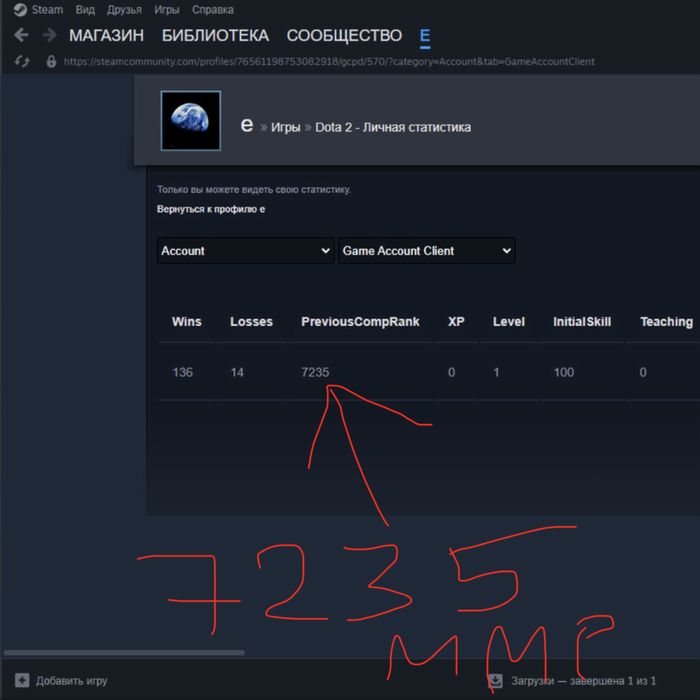Viewport: 700px width, 700px height.
Task: Click text Только вы можете видеть свою статистику
Action: tap(254, 189)
